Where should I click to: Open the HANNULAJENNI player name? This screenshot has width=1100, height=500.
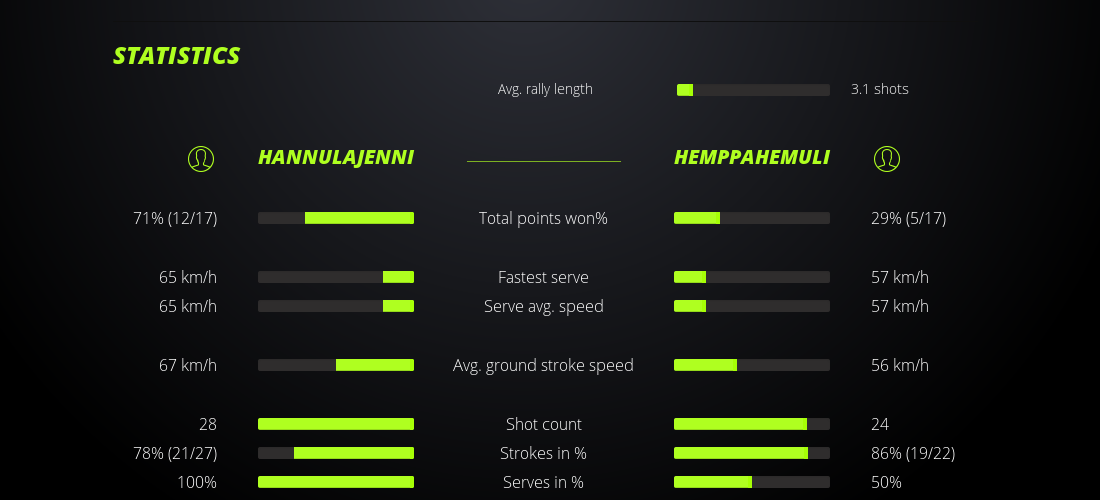coord(336,158)
